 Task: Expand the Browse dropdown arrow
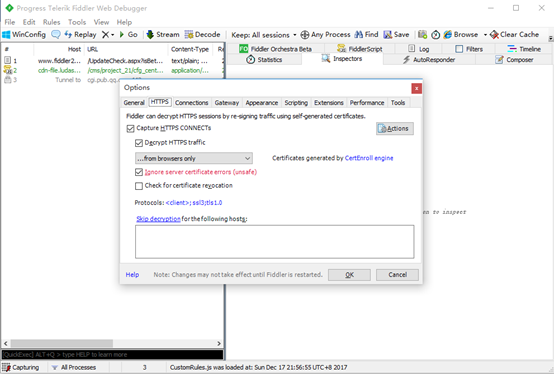tap(485, 35)
